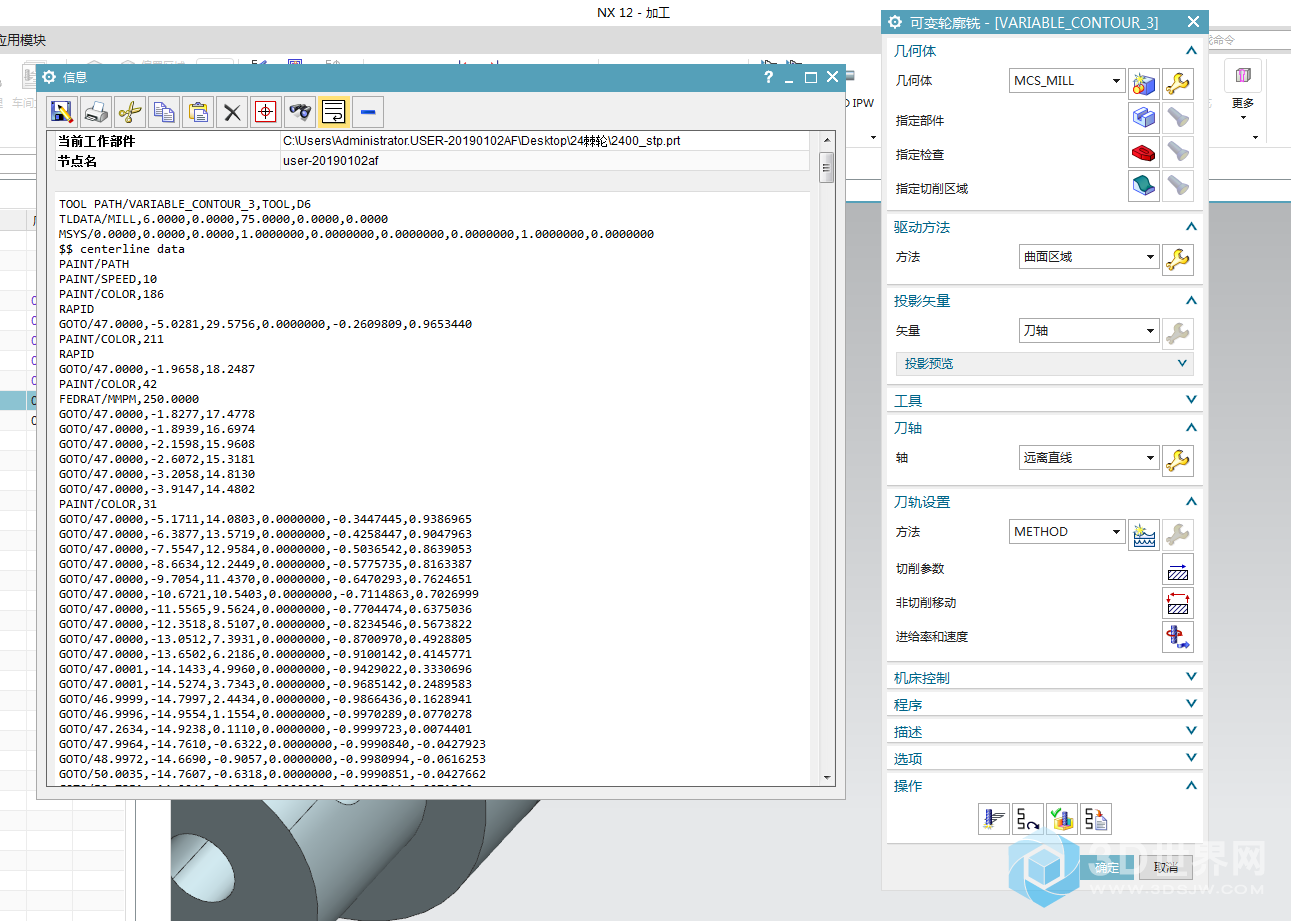Expand the 程序 section
Image resolution: width=1291 pixels, height=921 pixels.
(x=1044, y=705)
